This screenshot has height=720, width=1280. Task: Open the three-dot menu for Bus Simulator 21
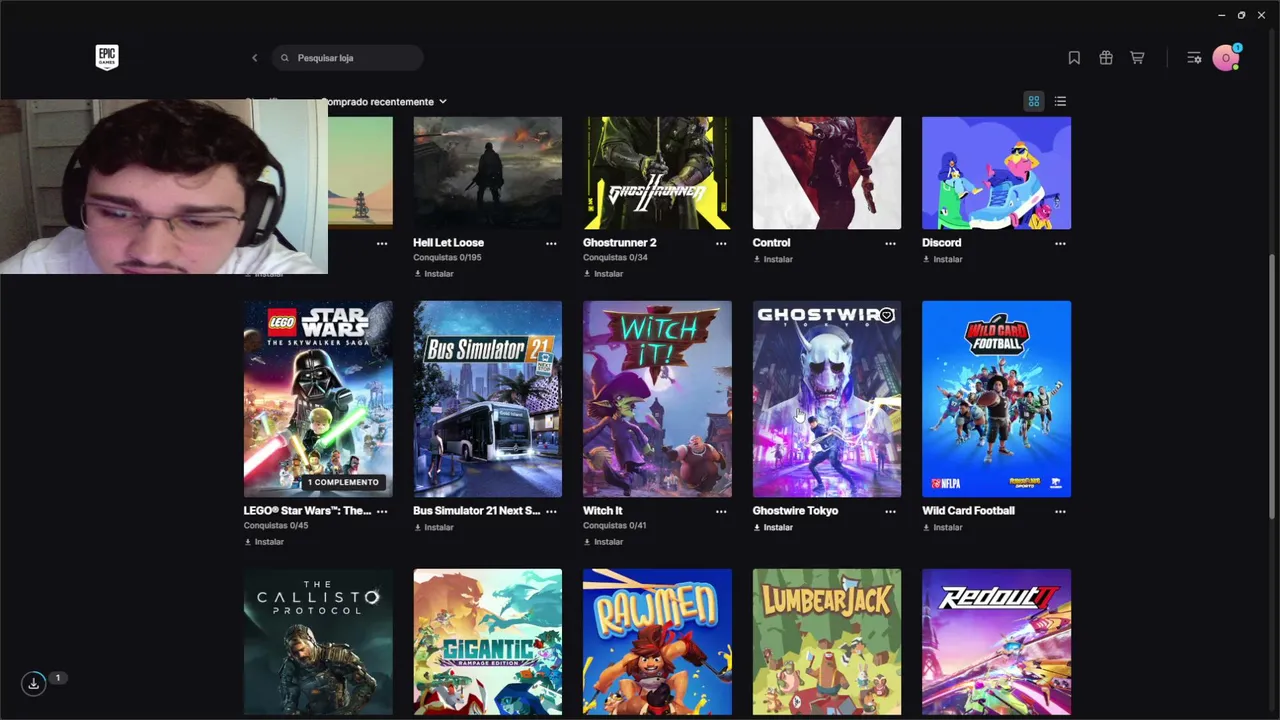pos(551,511)
